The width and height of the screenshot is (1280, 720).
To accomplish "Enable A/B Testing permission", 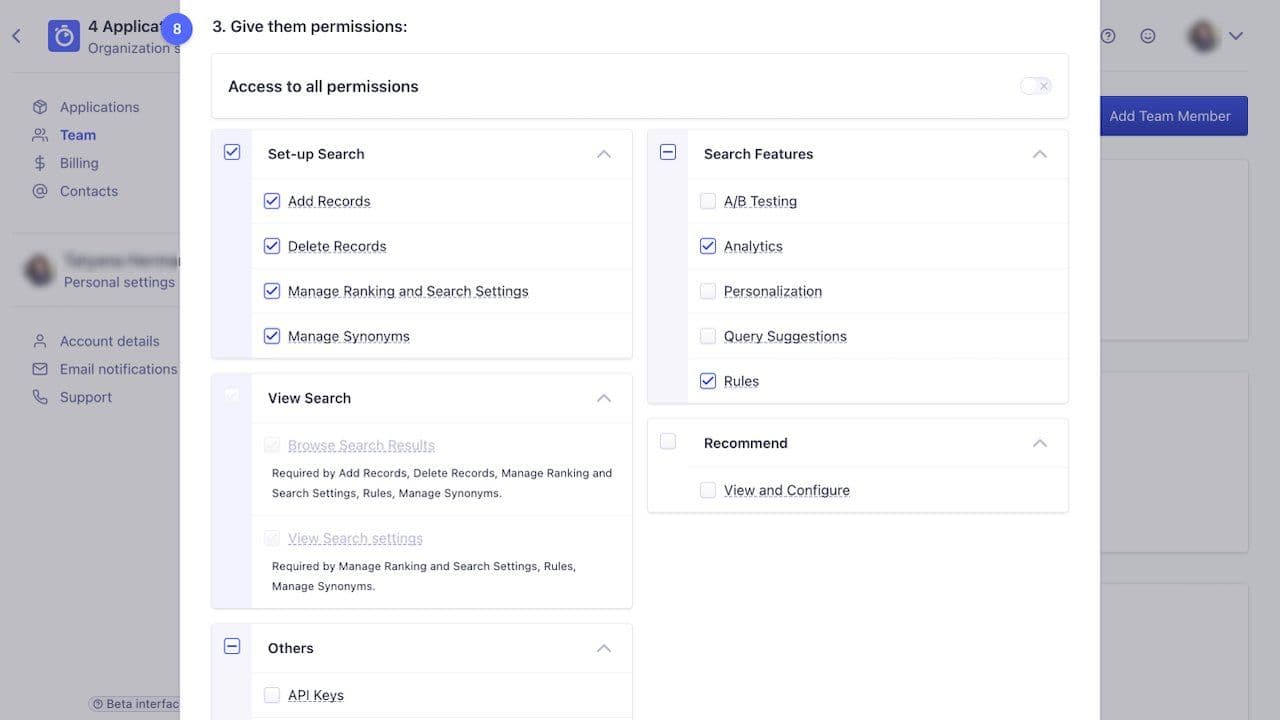I will pos(708,201).
